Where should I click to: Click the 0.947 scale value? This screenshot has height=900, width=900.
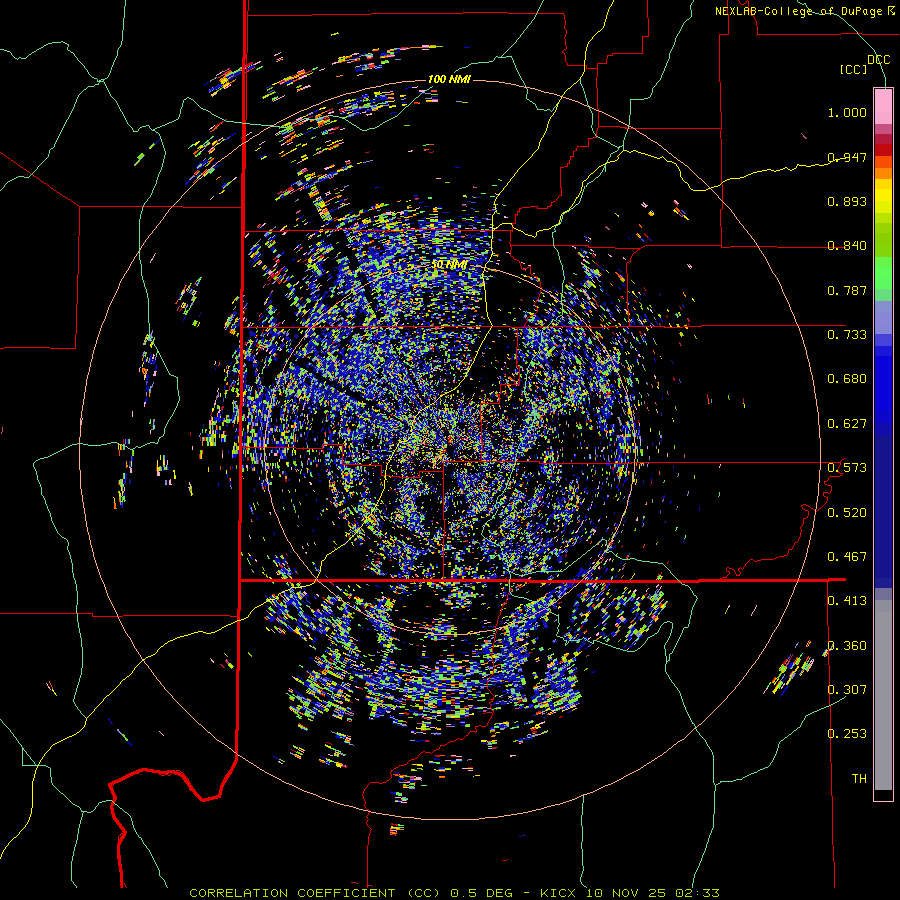847,157
